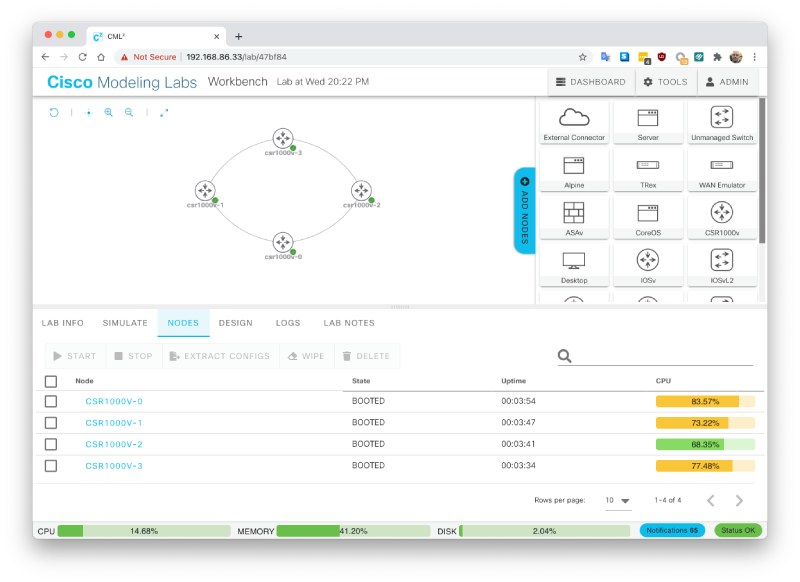This screenshot has width=800, height=582.
Task: Reset canvas view with the undo icon
Action: [x=54, y=112]
